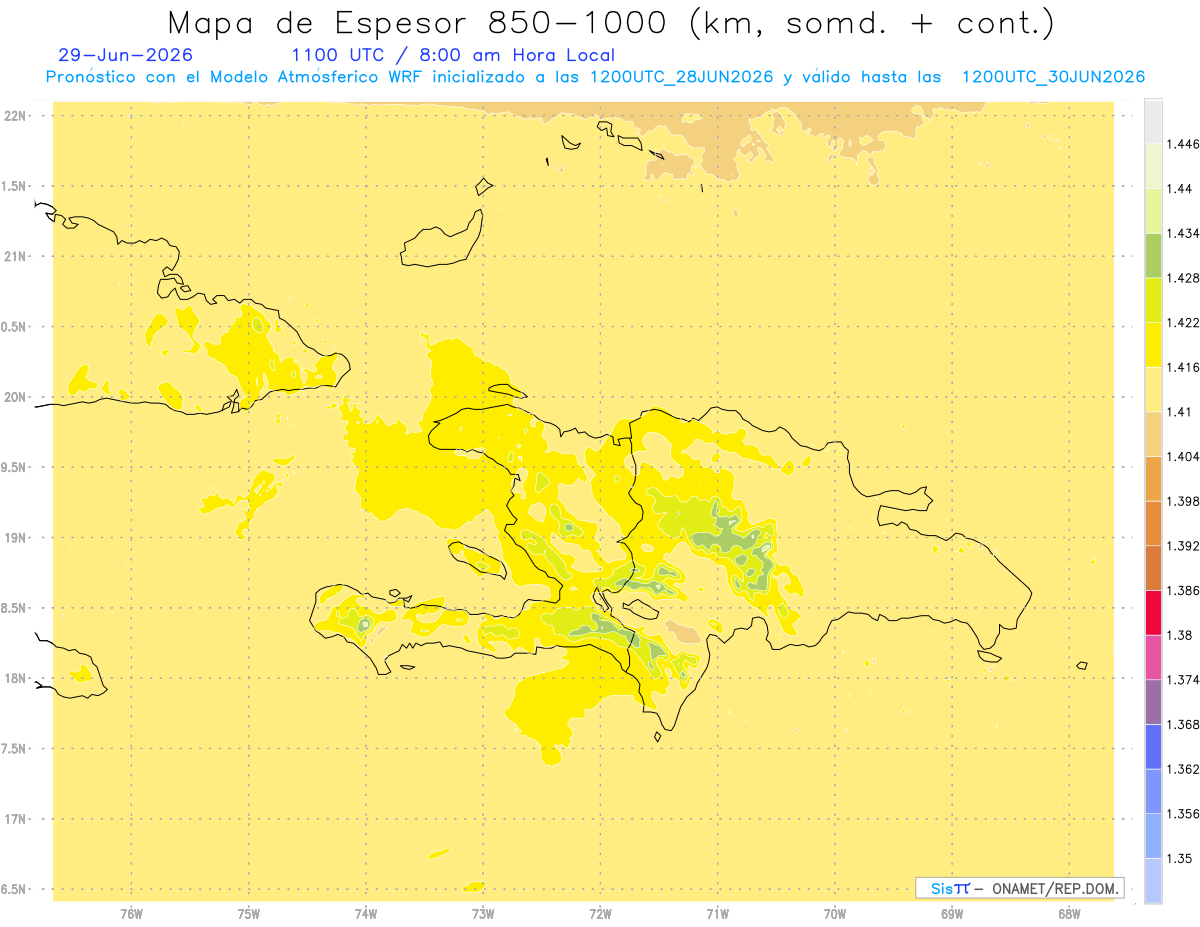This screenshot has height=927, width=1200.
Task: Select the date label '29-Jun-2026'
Action: click(x=126, y=55)
